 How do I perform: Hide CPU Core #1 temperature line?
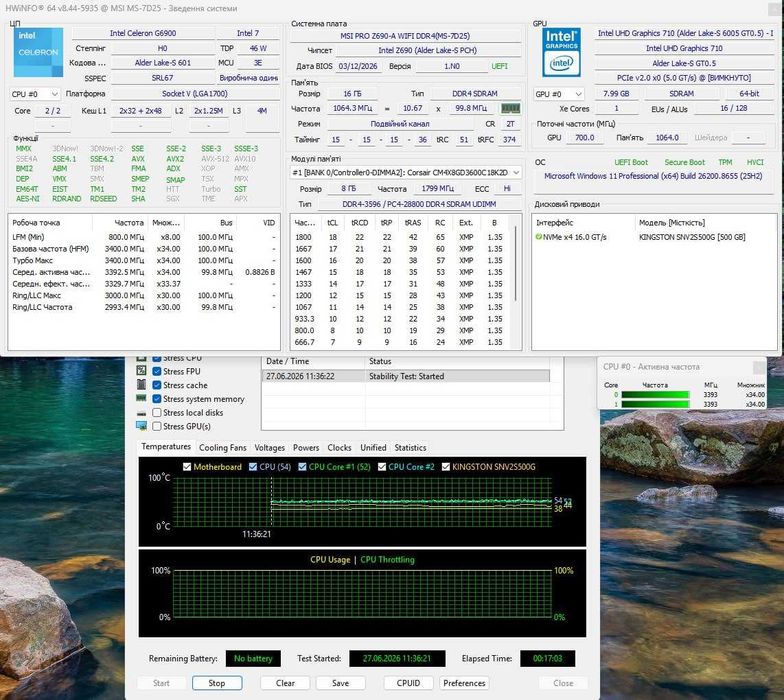(302, 467)
